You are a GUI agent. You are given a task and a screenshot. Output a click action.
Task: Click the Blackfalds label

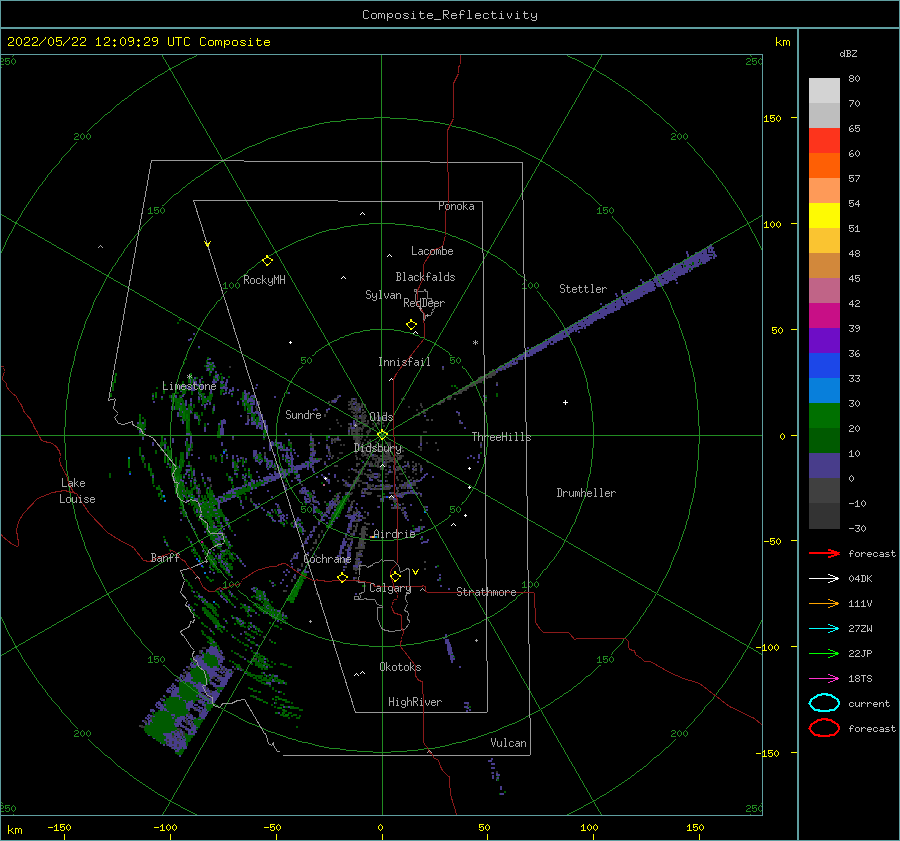coord(425,277)
